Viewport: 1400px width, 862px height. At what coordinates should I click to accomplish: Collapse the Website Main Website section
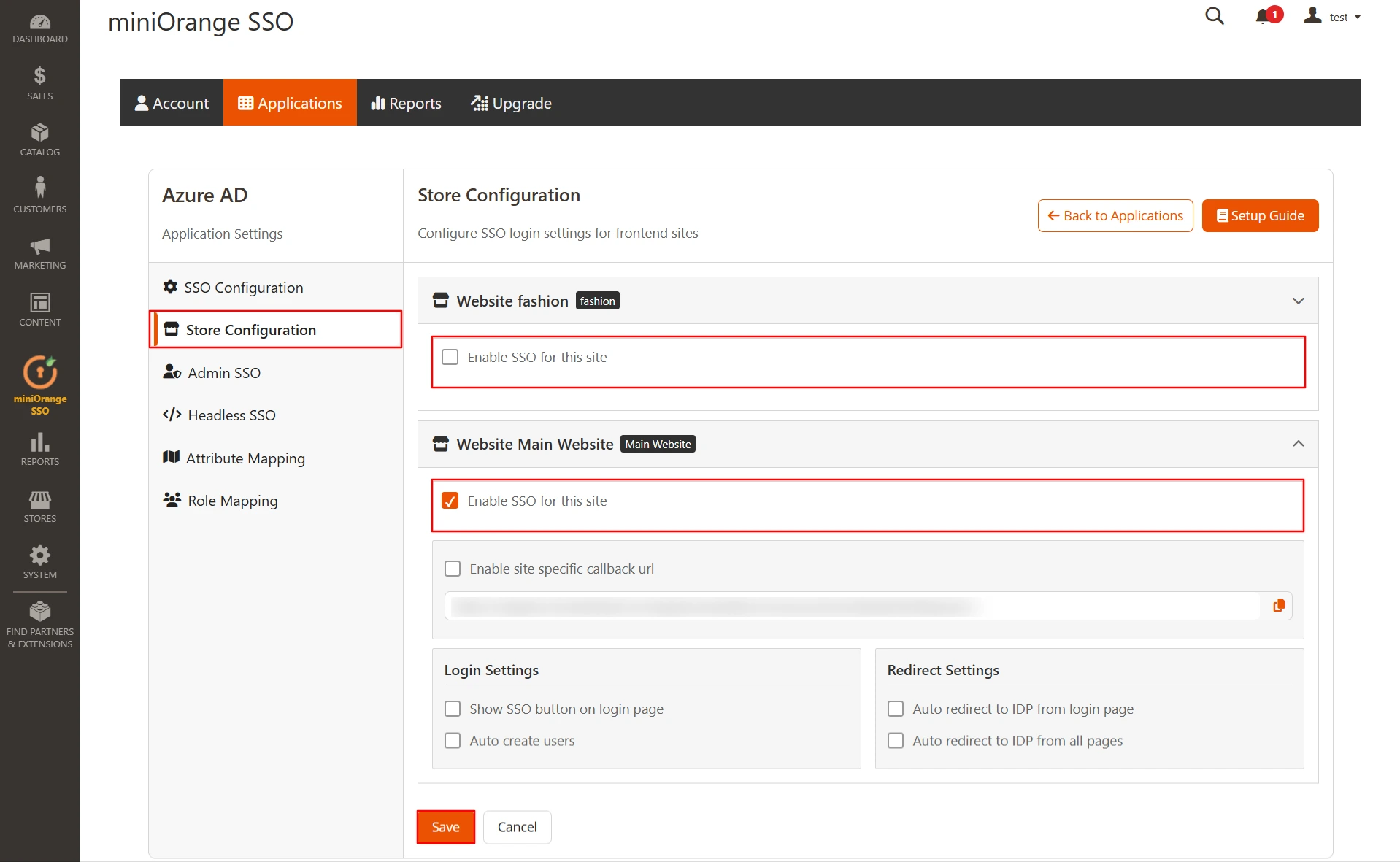(1299, 444)
